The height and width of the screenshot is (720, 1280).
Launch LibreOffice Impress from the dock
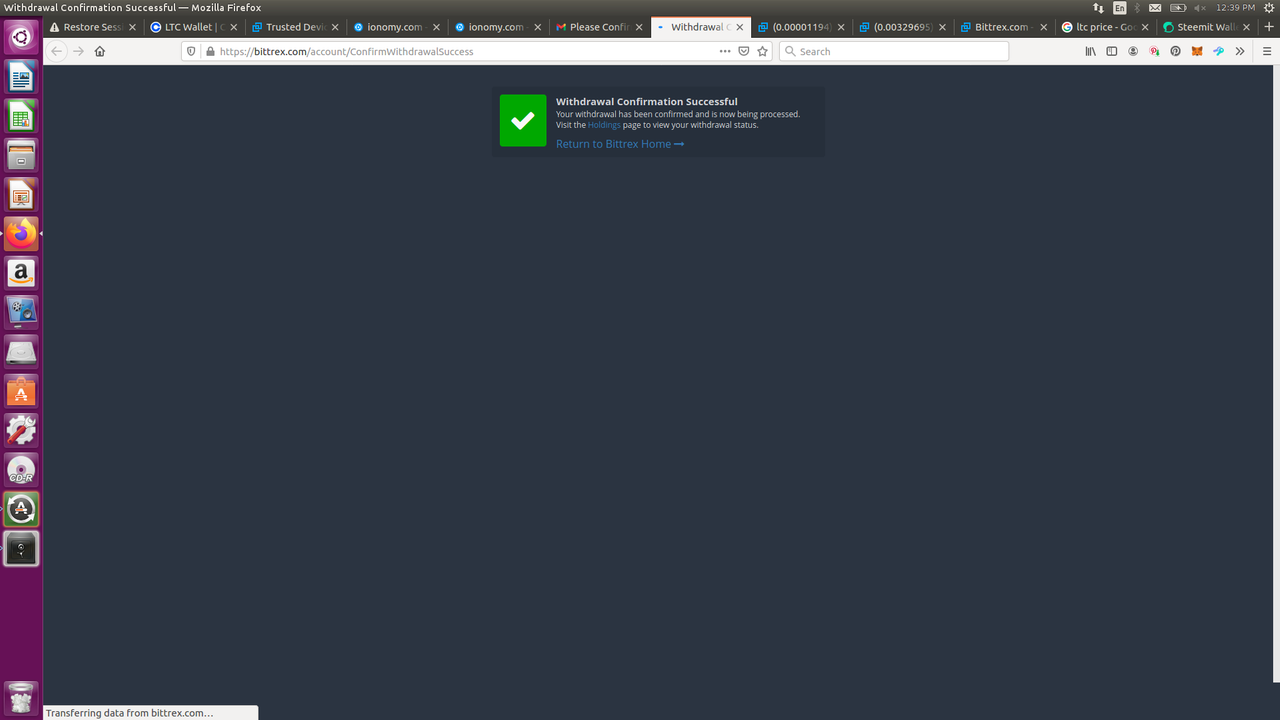(x=21, y=195)
